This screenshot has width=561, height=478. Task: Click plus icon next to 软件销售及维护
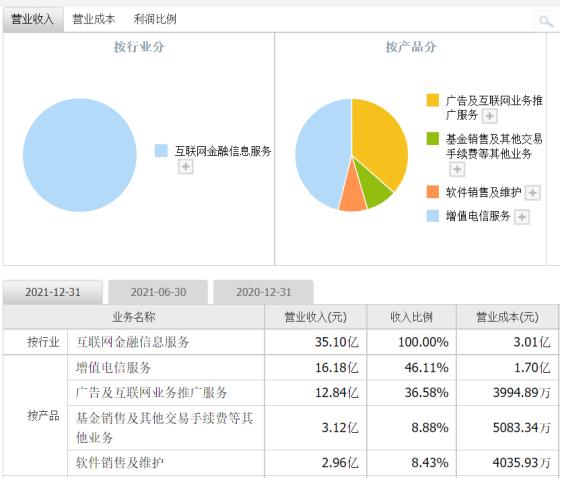click(x=532, y=193)
